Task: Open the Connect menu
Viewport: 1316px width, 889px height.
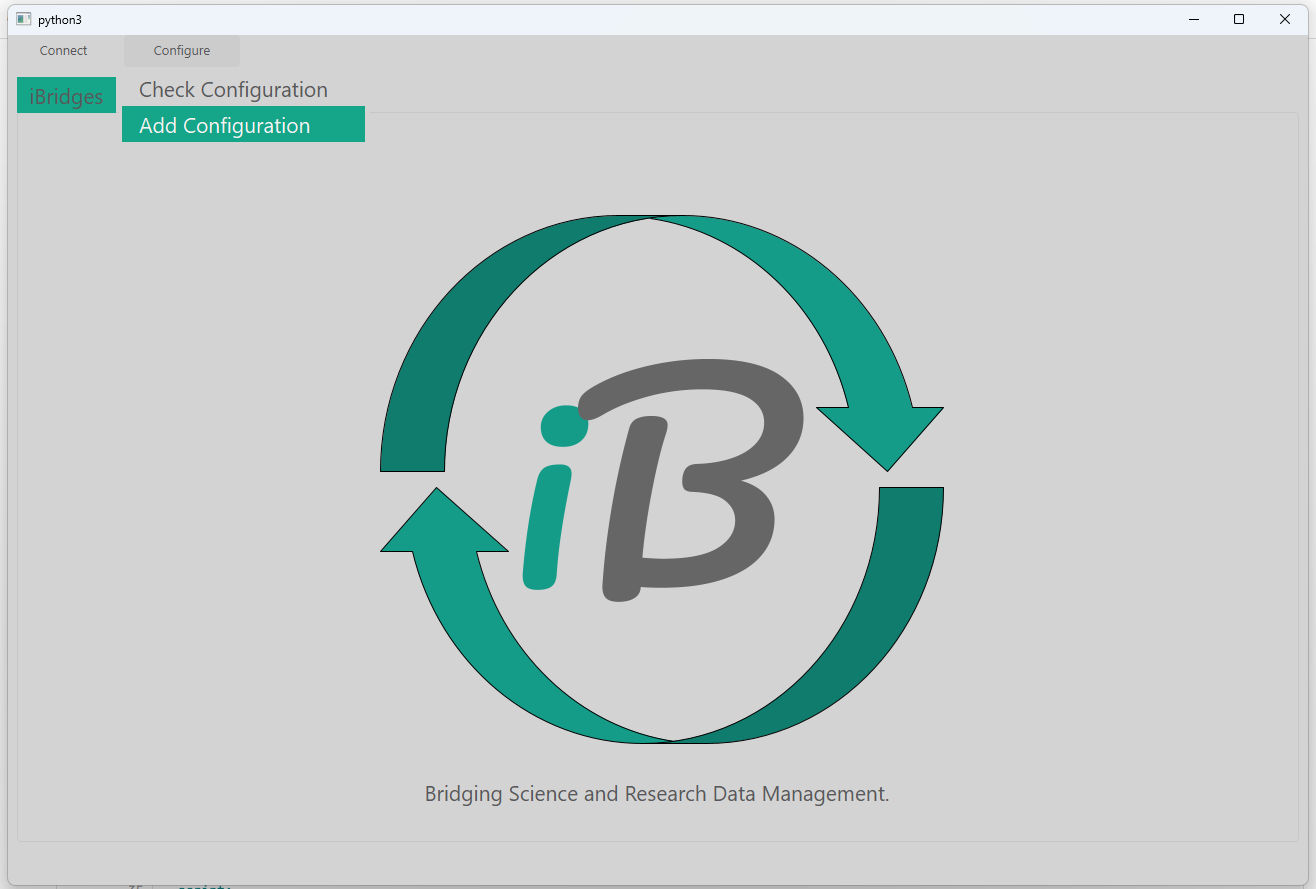Action: (x=64, y=51)
